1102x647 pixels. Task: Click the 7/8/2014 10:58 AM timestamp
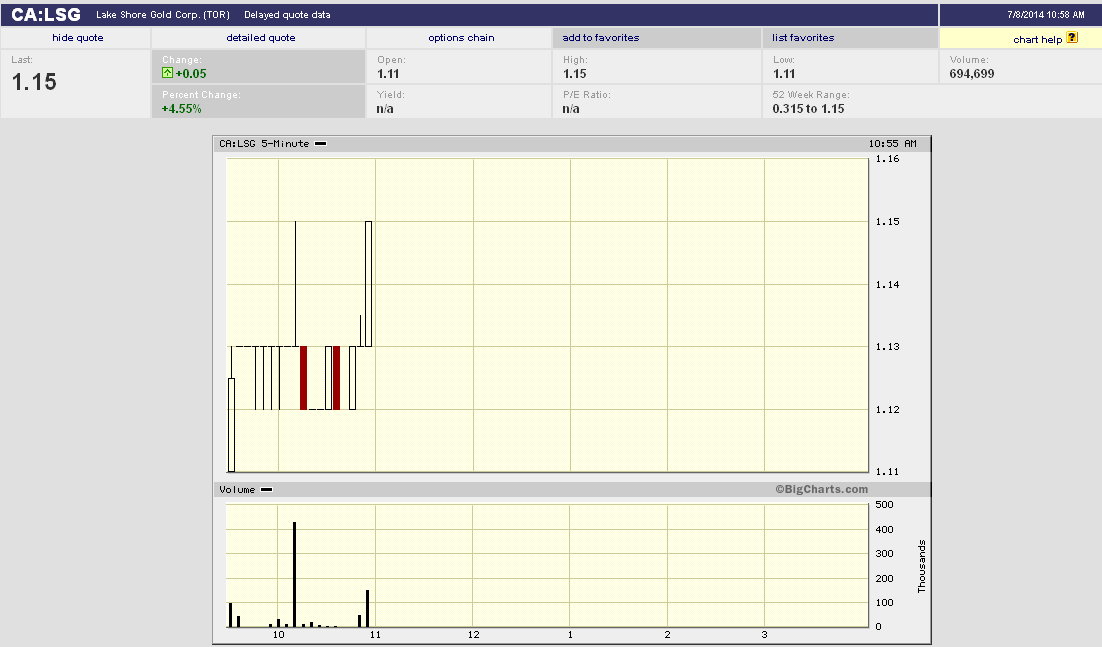[1046, 15]
